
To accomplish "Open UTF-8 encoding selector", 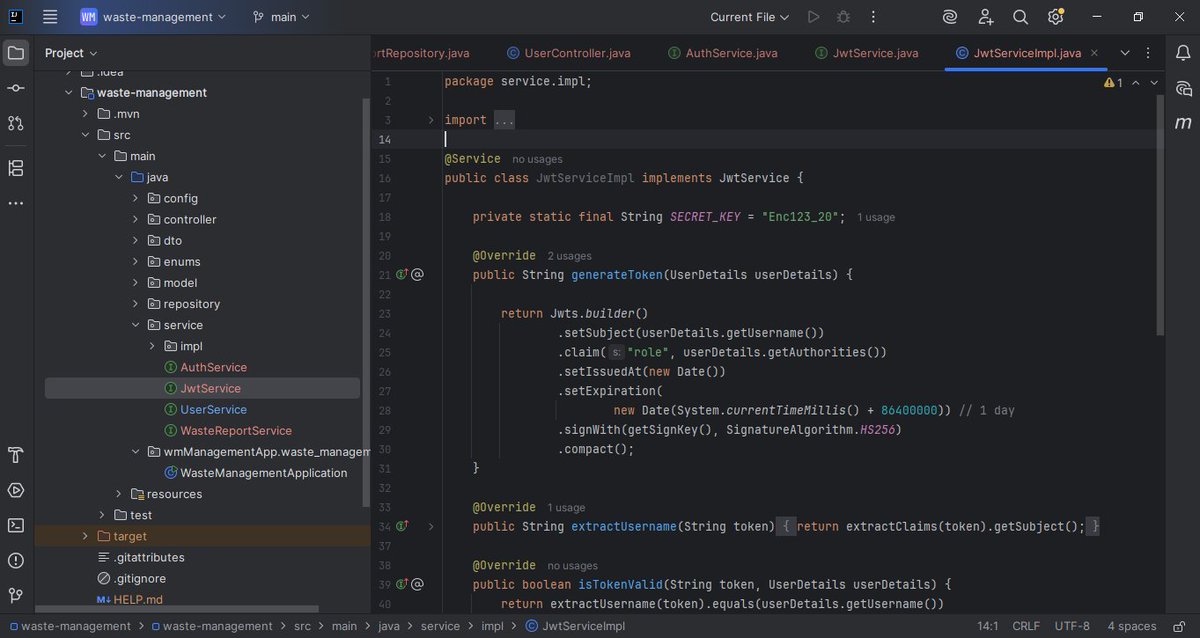I will (x=1072, y=626).
